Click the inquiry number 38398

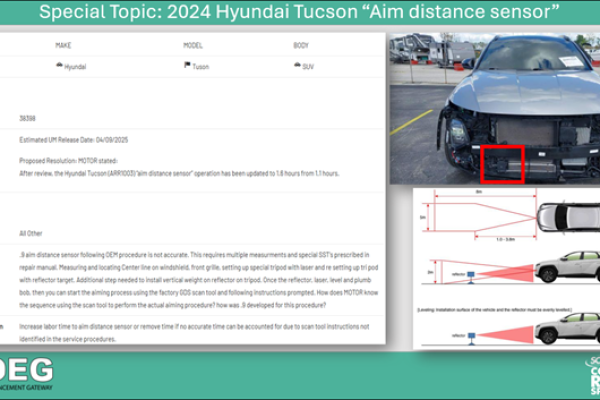coord(29,118)
